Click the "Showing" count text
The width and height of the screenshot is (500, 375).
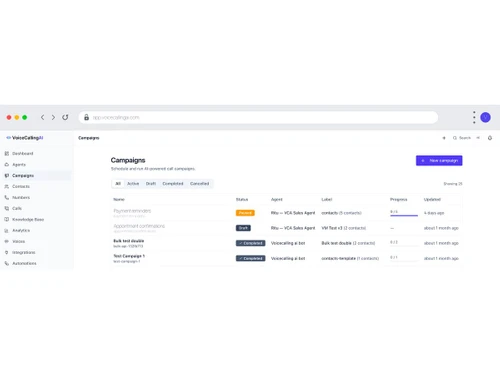(x=453, y=184)
